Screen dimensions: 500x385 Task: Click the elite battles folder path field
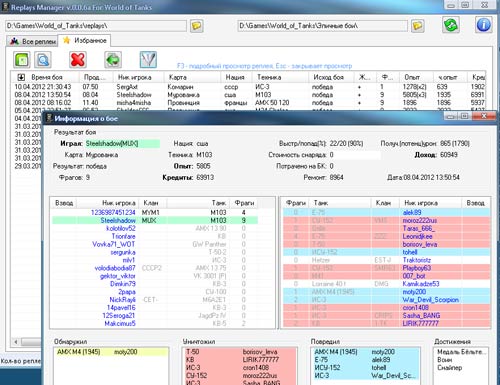(322, 26)
